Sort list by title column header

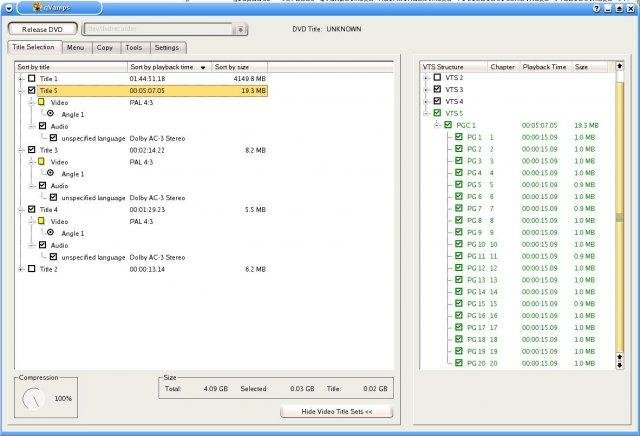click(71, 67)
